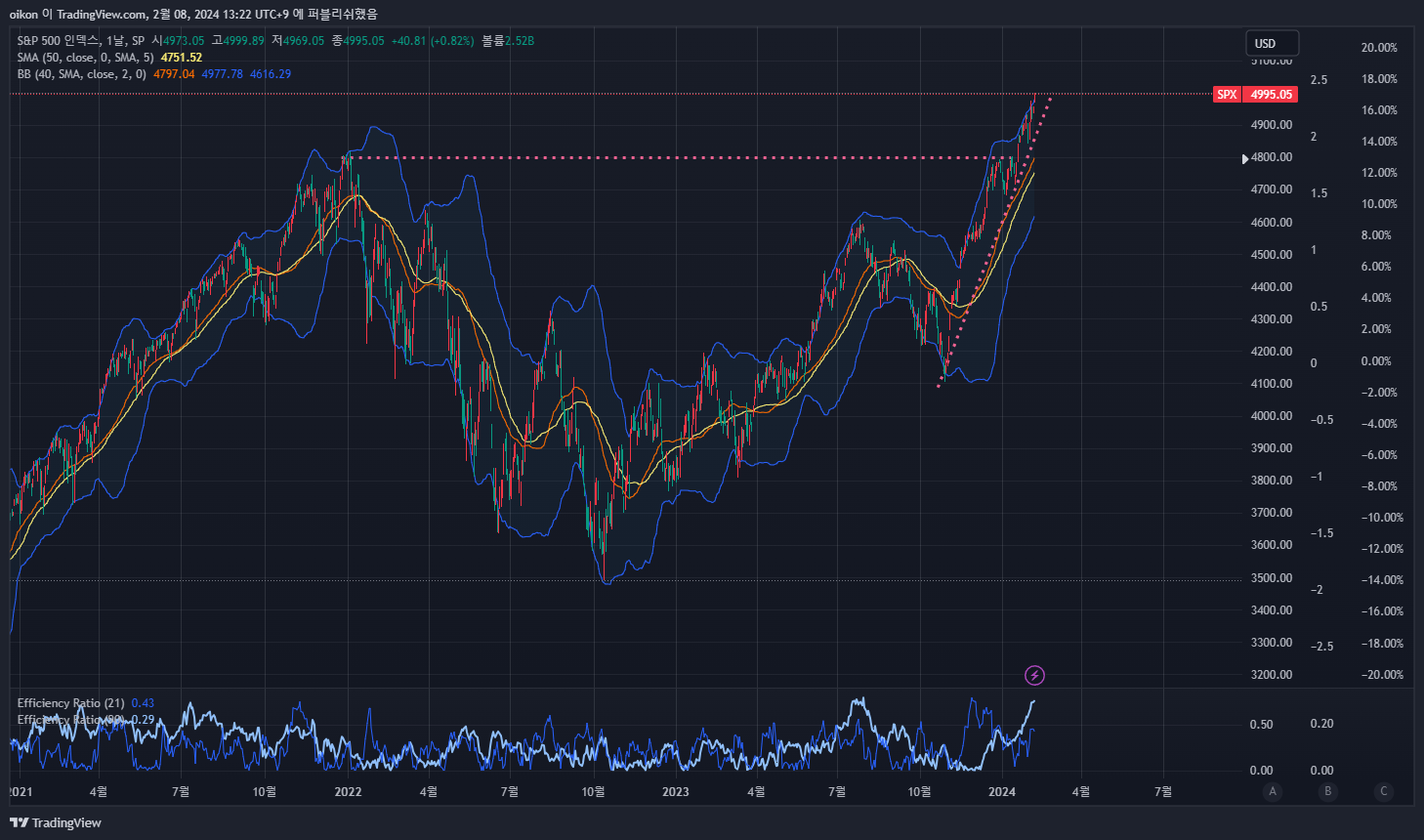Viewport: 1424px width, 840px height.
Task: Click the 2022 time axis label
Action: (348, 792)
